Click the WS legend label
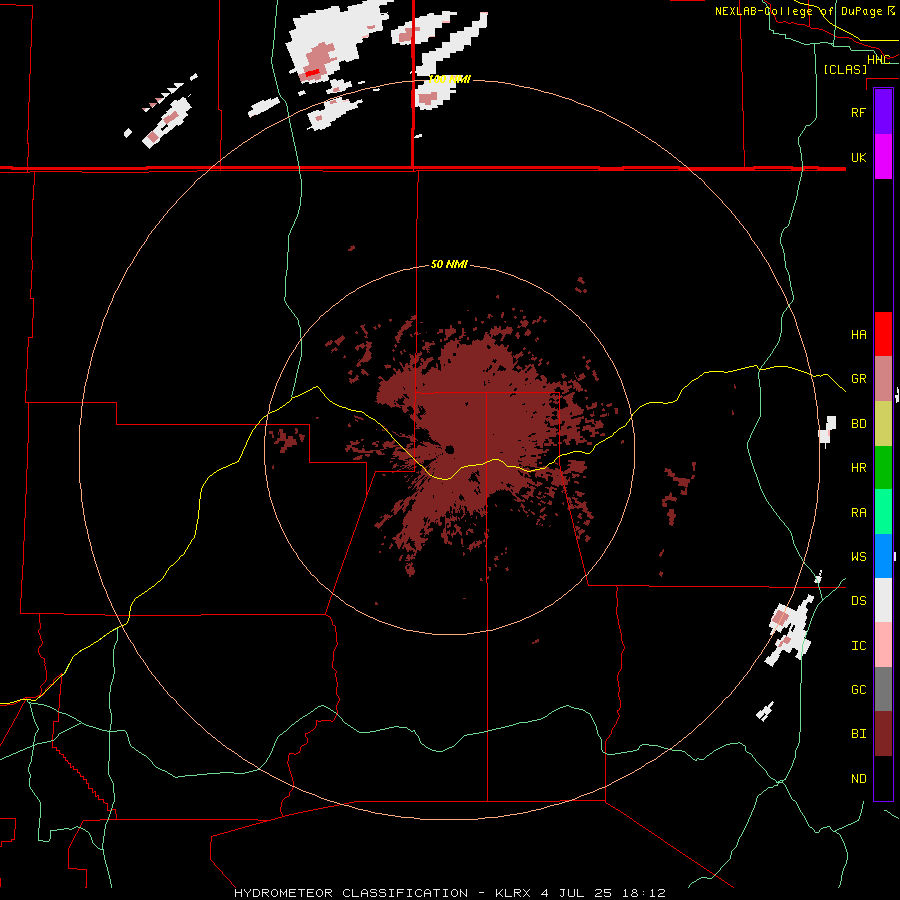The height and width of the screenshot is (900, 900). click(858, 557)
